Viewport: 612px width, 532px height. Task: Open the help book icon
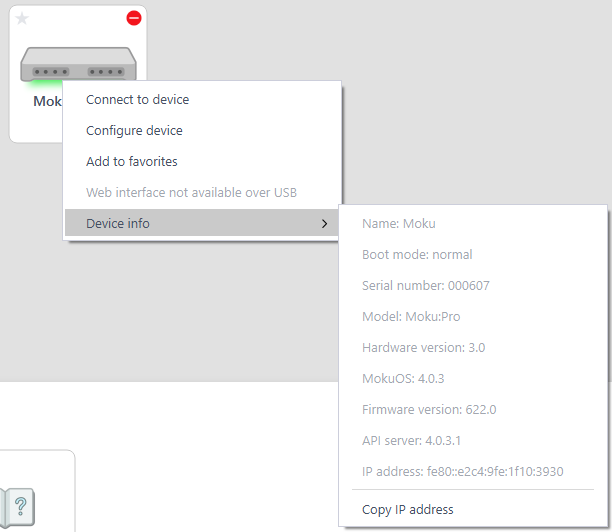click(x=18, y=507)
